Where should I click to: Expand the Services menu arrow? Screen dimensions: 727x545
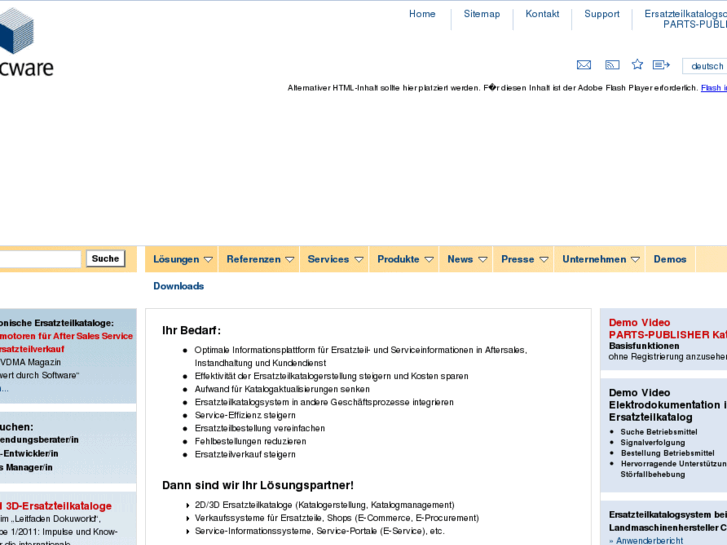click(359, 260)
